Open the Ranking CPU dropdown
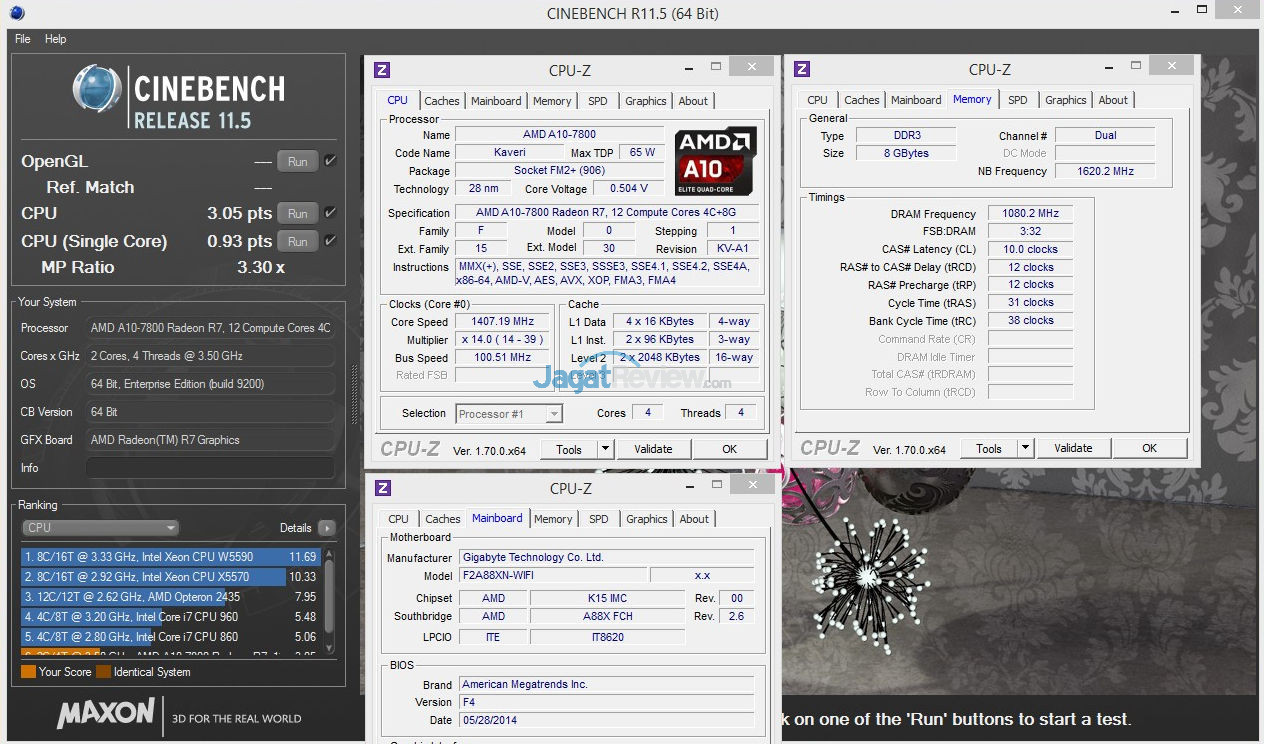 click(x=100, y=528)
